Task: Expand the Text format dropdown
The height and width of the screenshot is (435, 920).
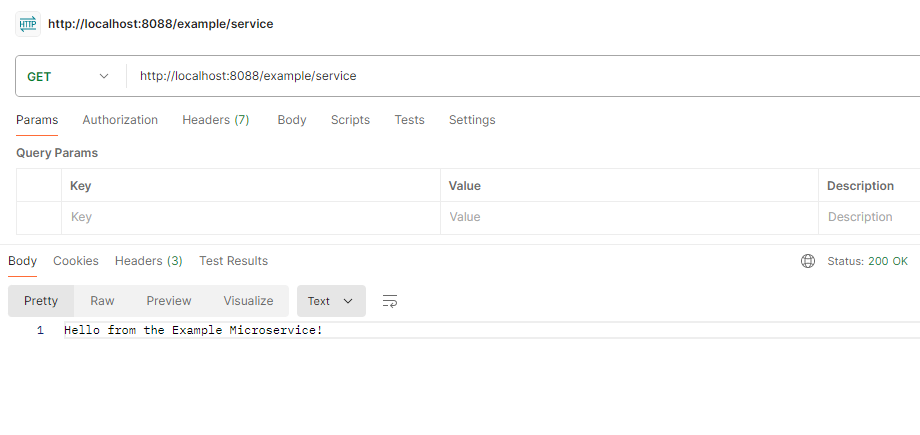Action: pos(330,301)
